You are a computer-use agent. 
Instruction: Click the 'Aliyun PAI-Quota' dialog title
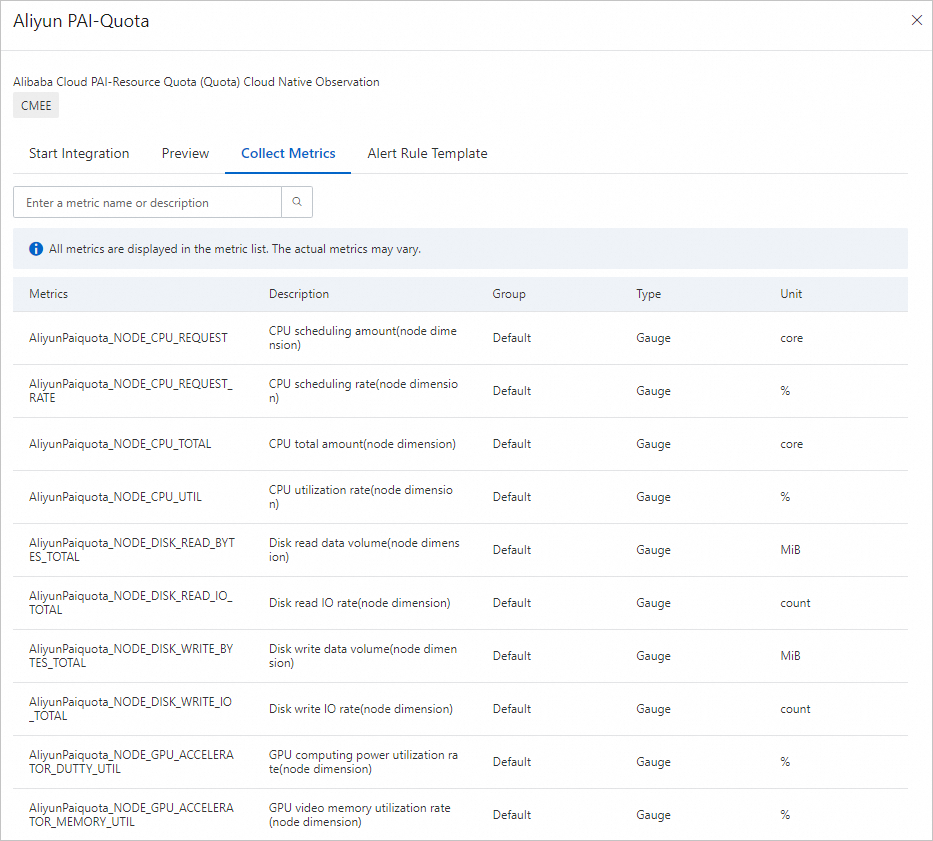click(82, 21)
